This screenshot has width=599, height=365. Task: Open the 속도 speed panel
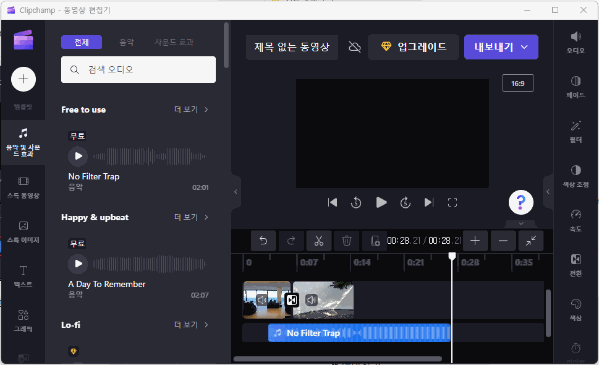click(x=576, y=221)
